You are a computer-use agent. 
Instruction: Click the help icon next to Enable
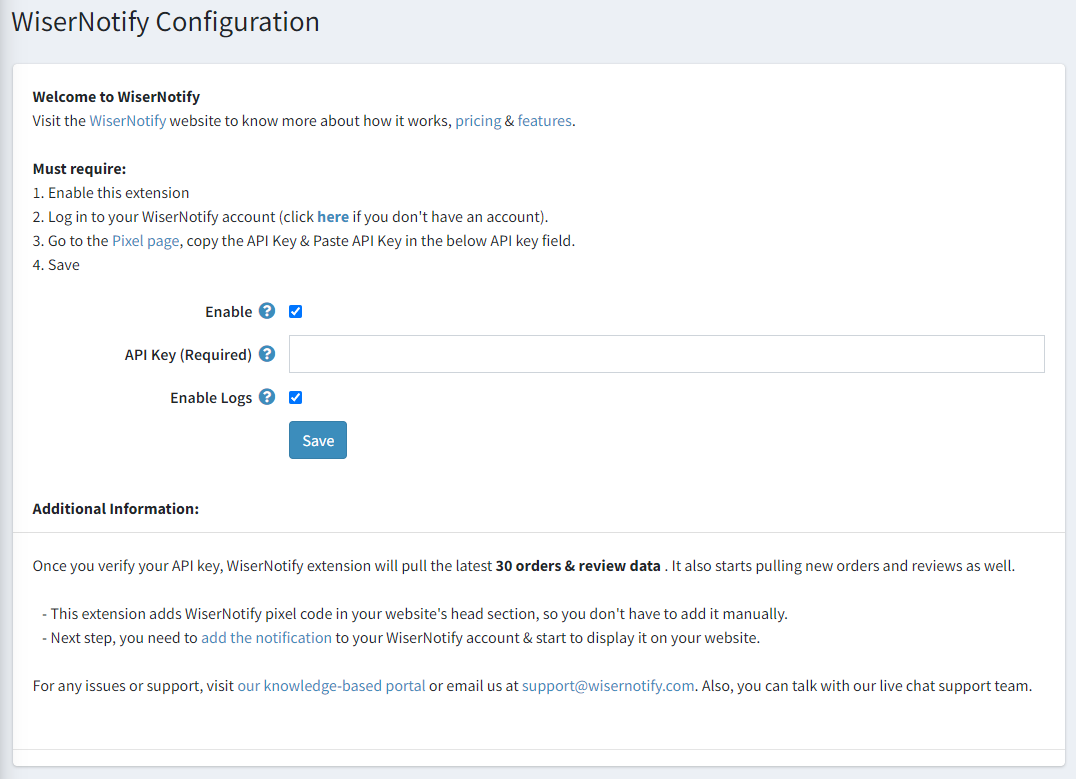point(267,311)
